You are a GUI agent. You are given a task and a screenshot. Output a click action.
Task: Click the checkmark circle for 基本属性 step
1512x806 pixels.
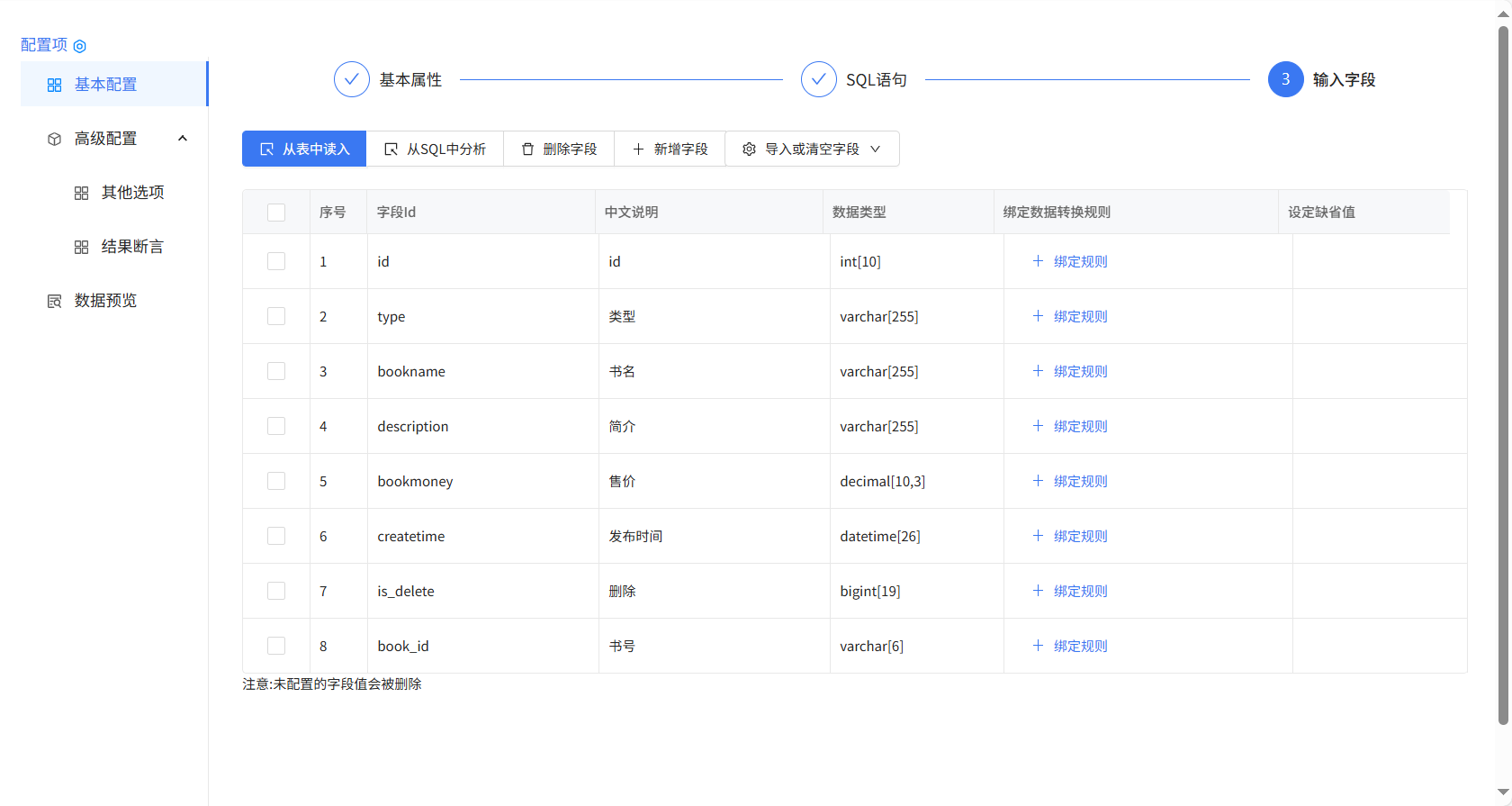point(352,79)
